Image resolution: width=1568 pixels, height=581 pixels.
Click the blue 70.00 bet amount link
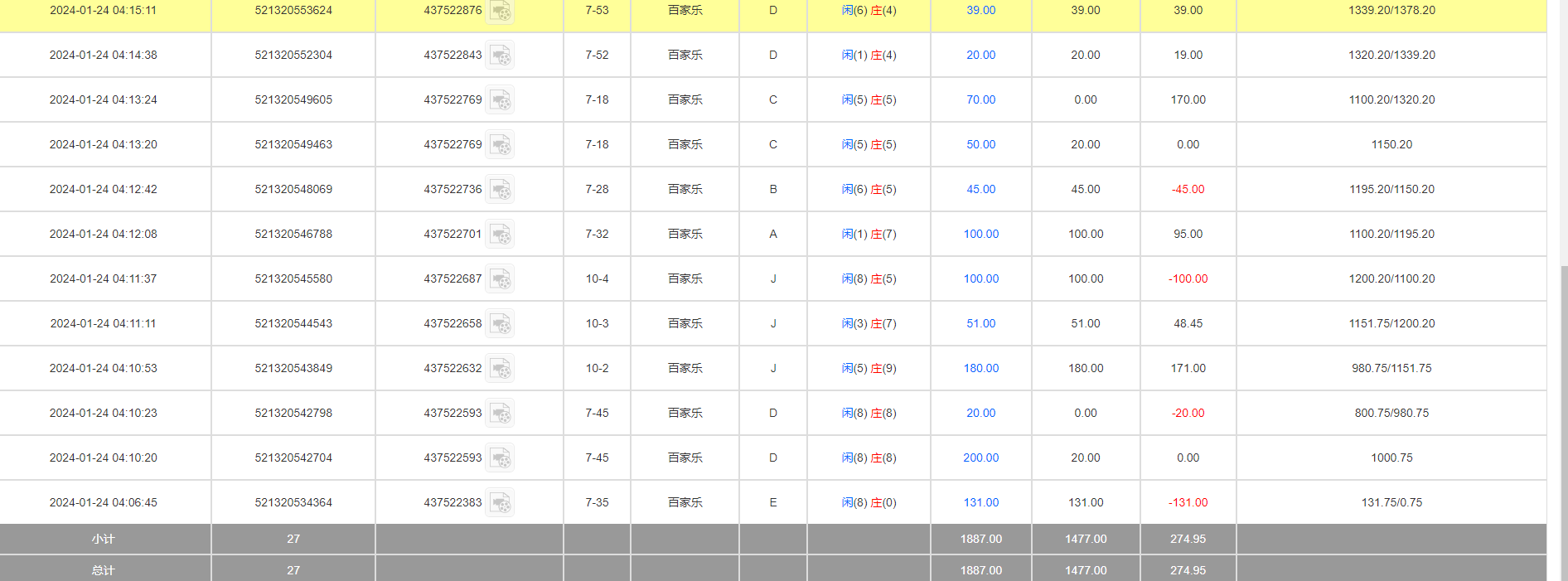pyautogui.click(x=980, y=99)
